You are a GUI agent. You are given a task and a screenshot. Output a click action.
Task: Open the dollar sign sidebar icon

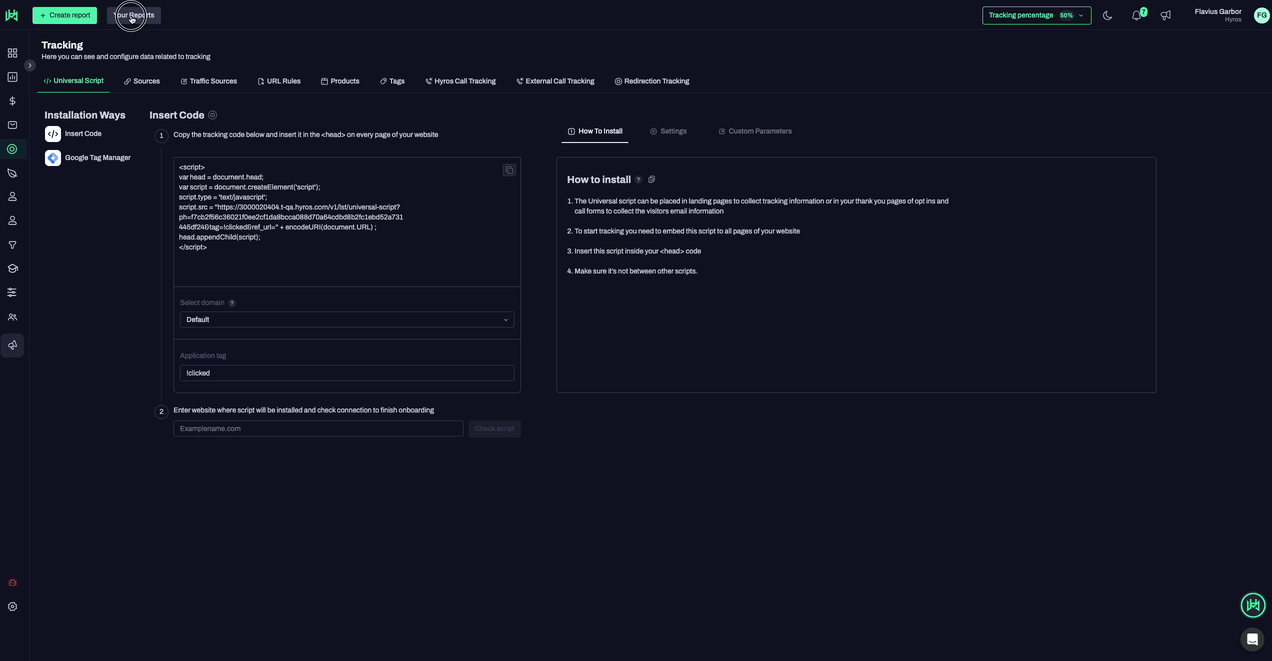click(12, 101)
